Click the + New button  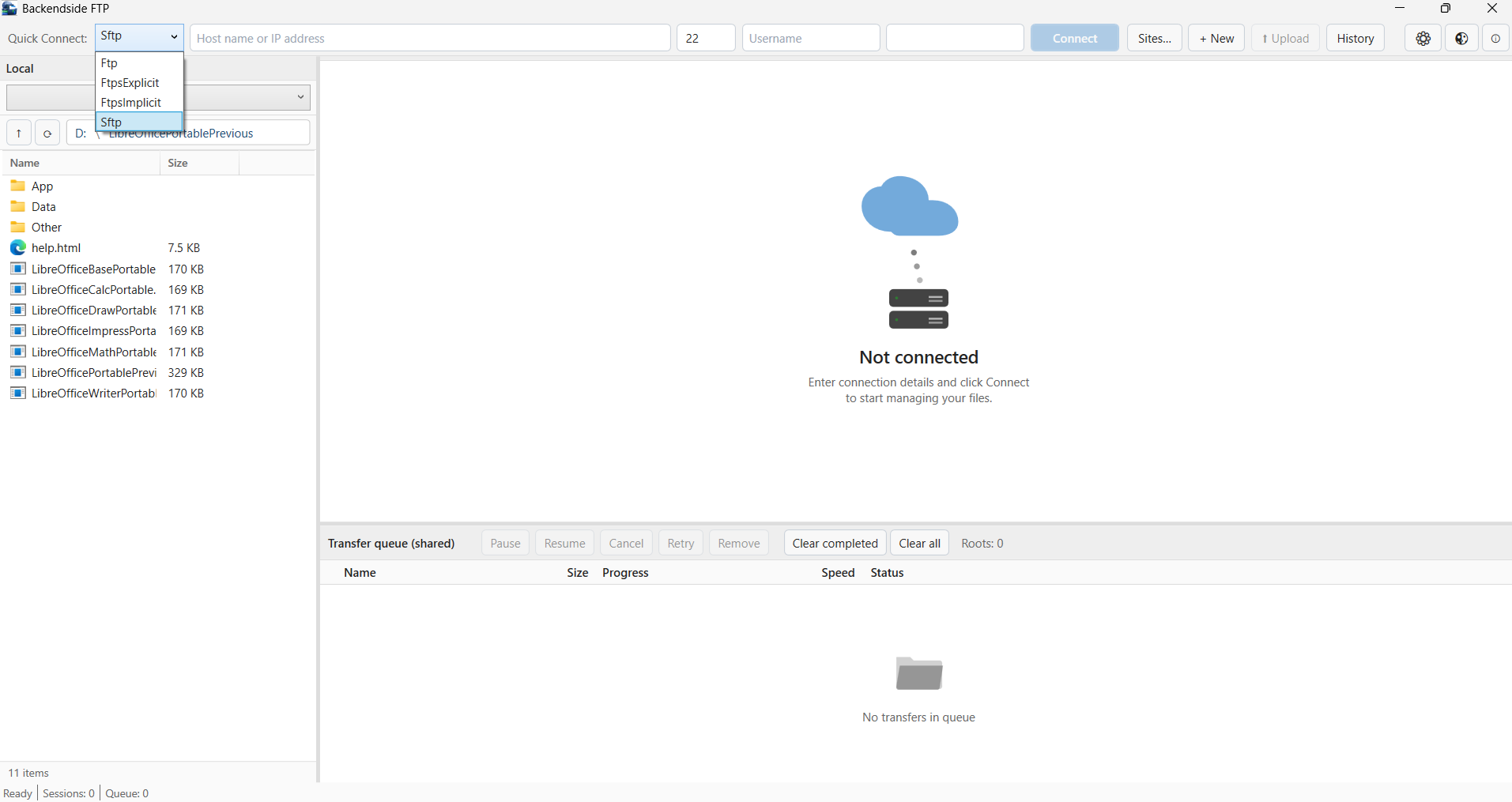1216,38
